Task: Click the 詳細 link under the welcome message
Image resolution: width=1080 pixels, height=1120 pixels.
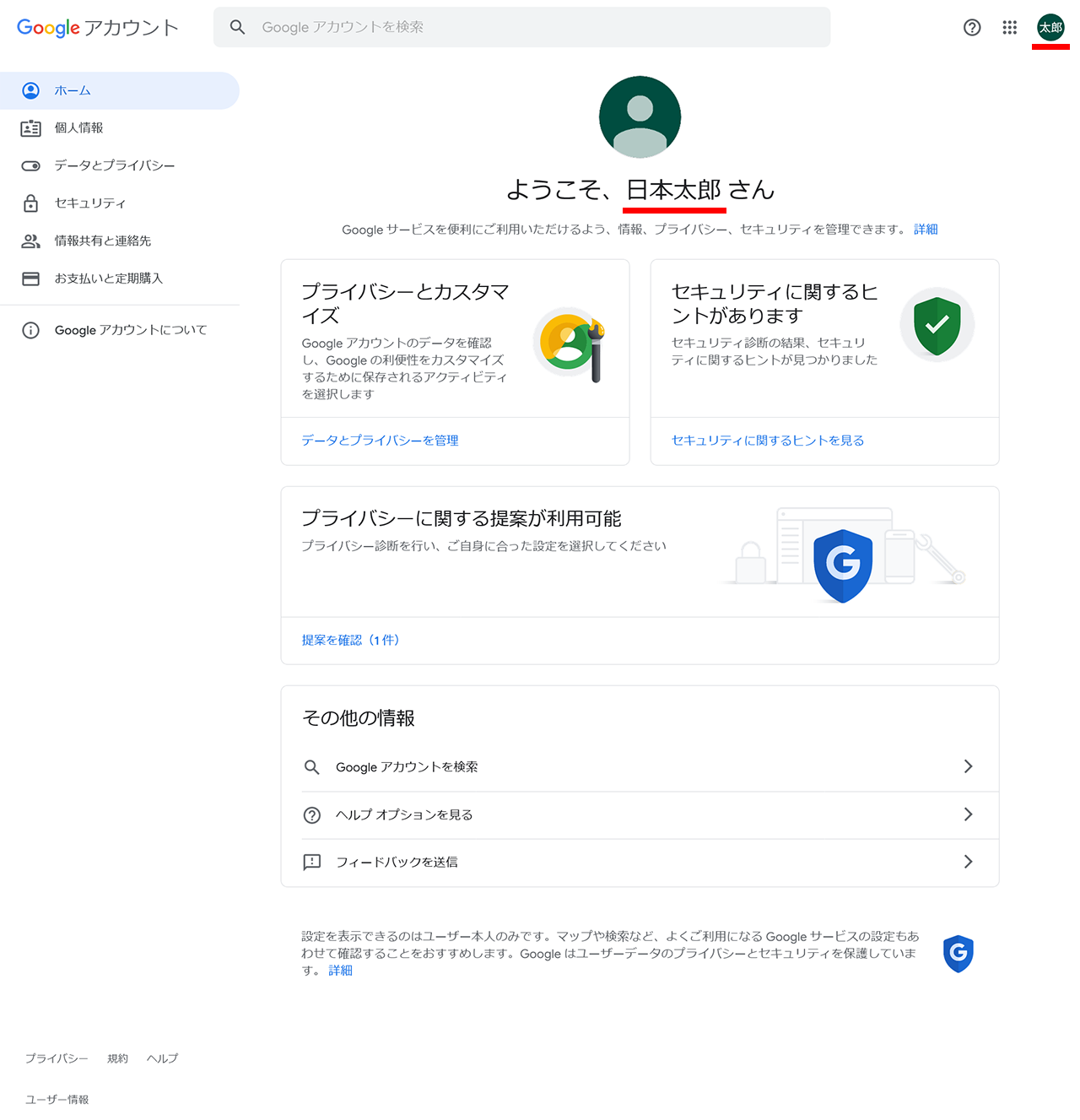Action: click(926, 230)
